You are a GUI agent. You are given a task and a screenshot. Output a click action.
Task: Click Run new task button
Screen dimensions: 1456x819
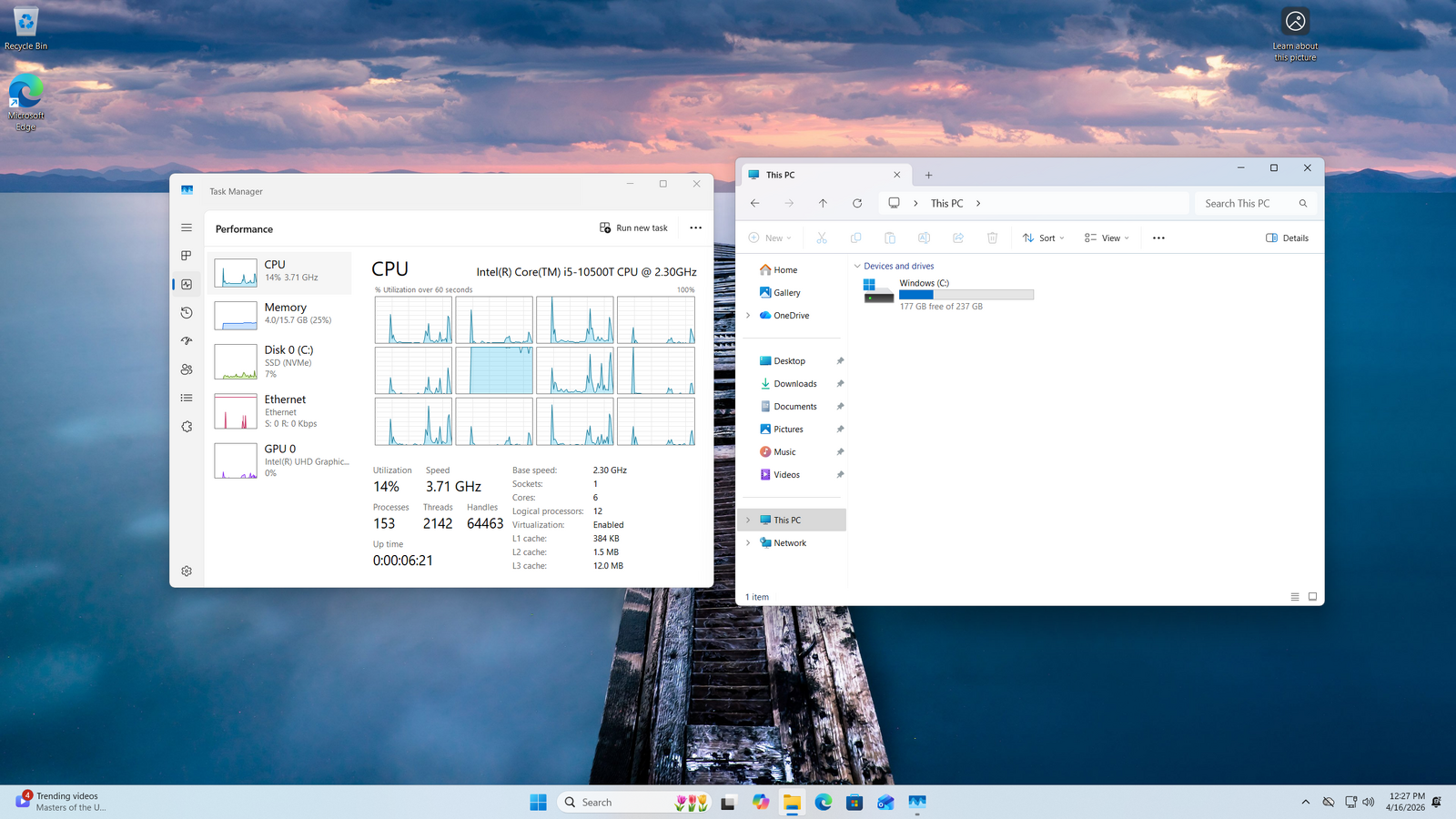tap(633, 228)
